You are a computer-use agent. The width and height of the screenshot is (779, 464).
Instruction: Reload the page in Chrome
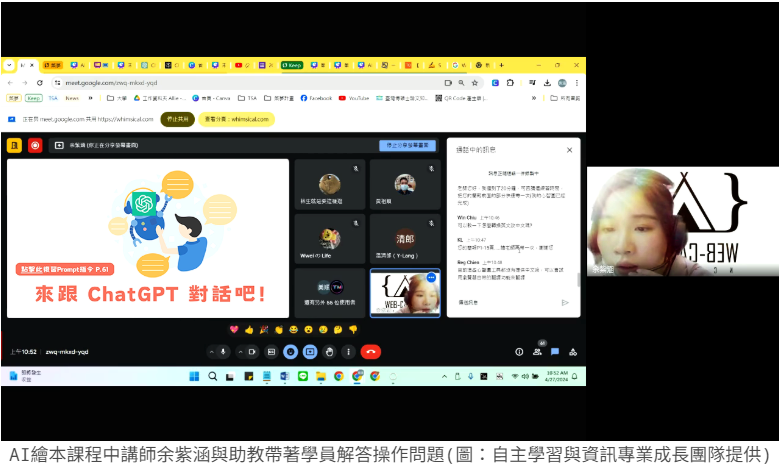click(40, 83)
